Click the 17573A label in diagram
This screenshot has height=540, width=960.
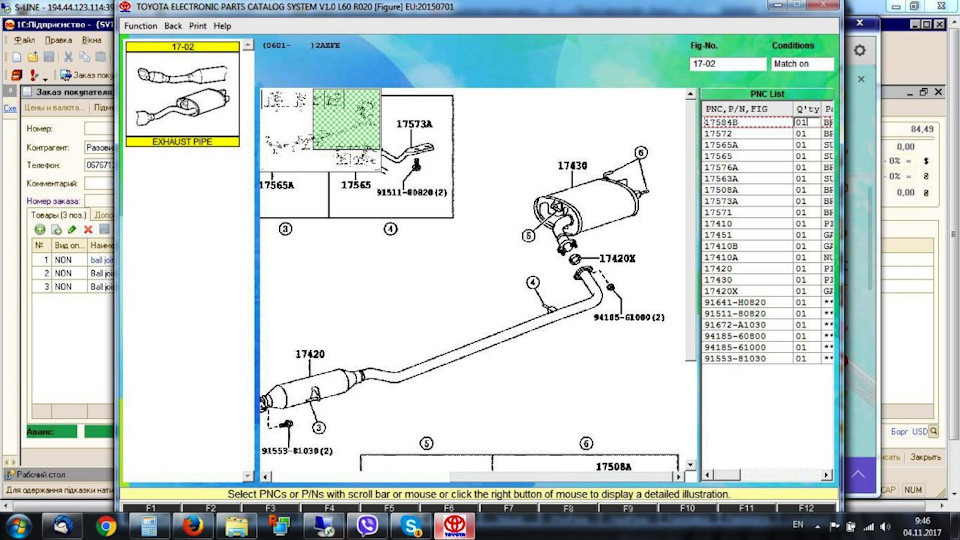414,124
